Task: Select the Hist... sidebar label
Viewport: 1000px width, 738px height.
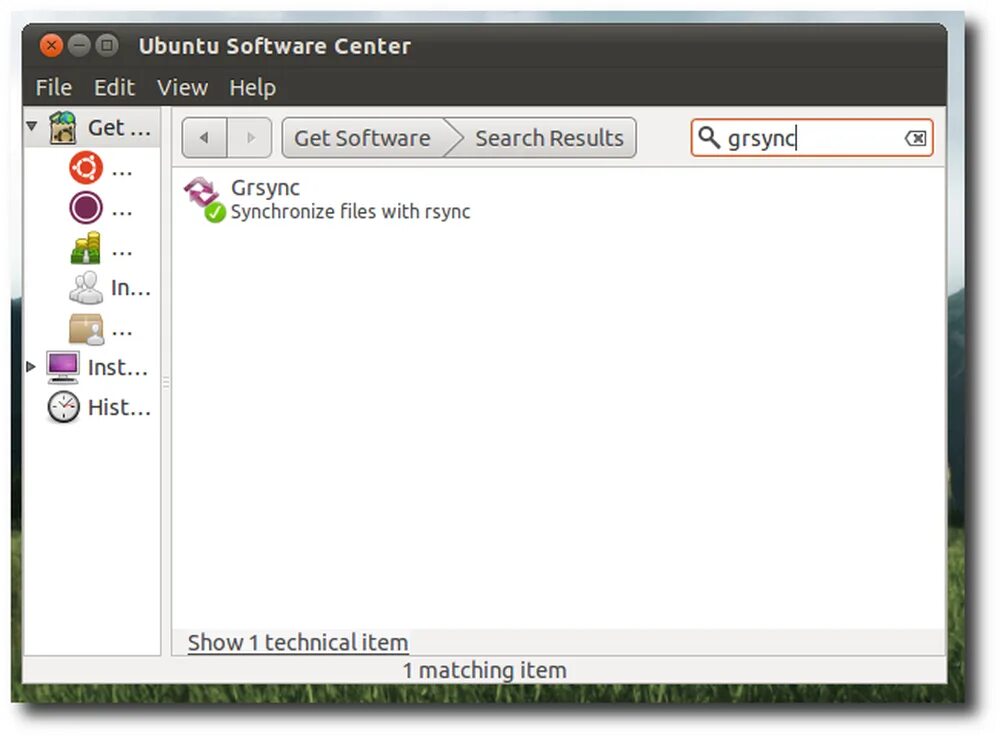Action: pos(119,407)
